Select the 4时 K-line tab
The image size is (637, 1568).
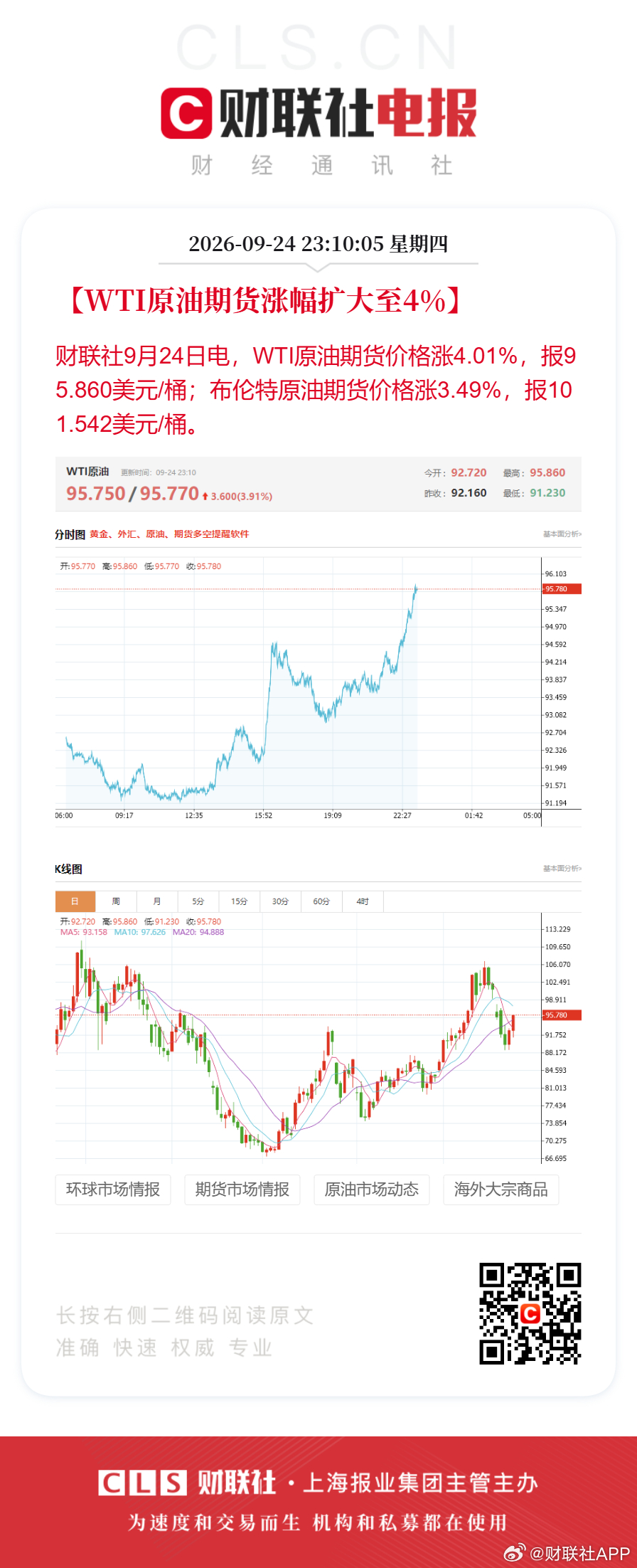tap(363, 901)
